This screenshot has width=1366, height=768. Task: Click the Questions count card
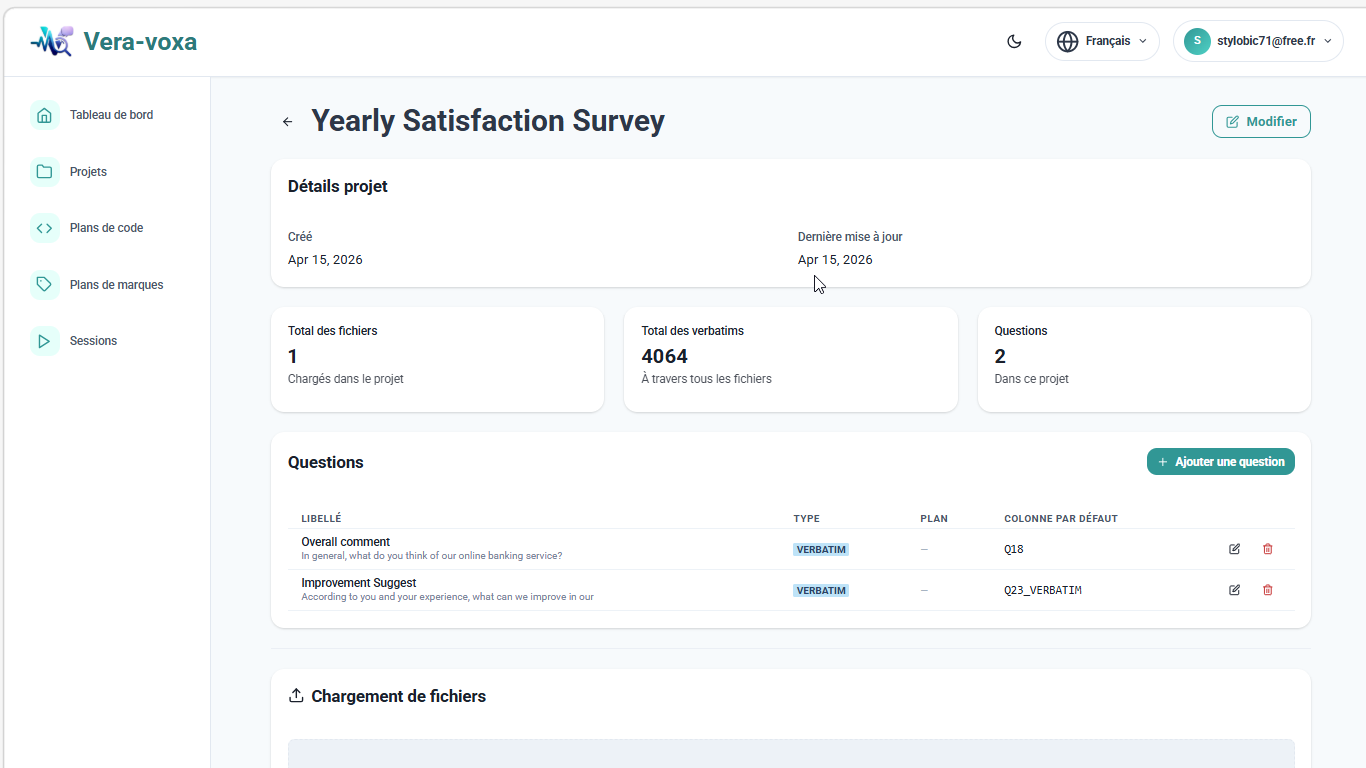pyautogui.click(x=1144, y=359)
